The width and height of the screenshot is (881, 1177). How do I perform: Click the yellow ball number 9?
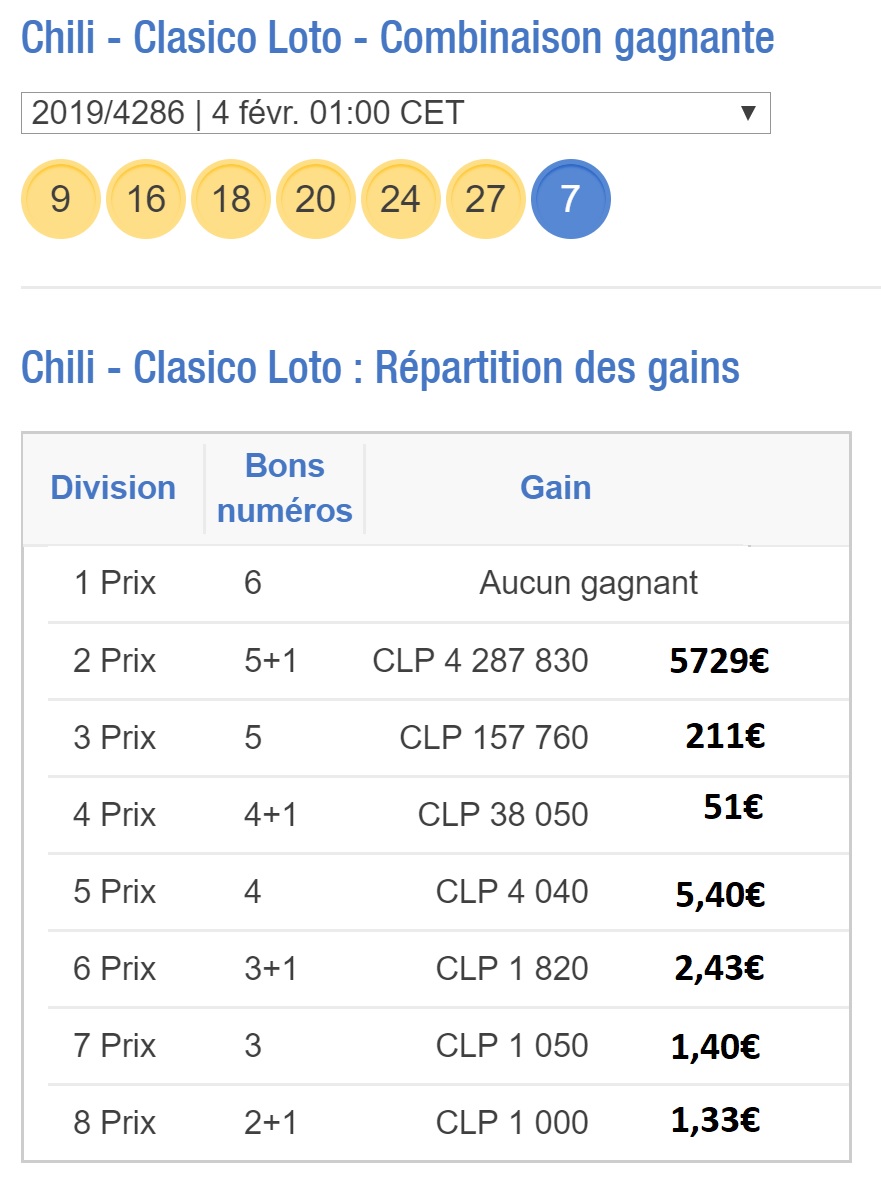point(61,199)
